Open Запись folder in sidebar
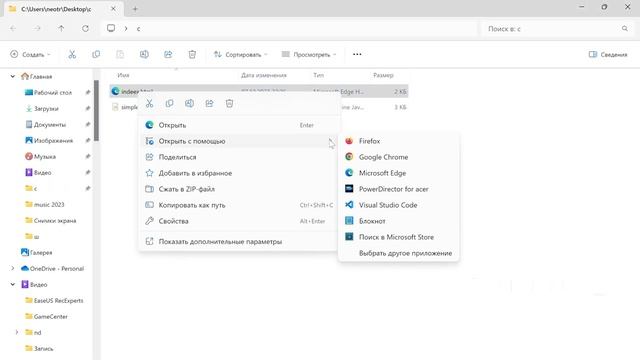 [39, 349]
